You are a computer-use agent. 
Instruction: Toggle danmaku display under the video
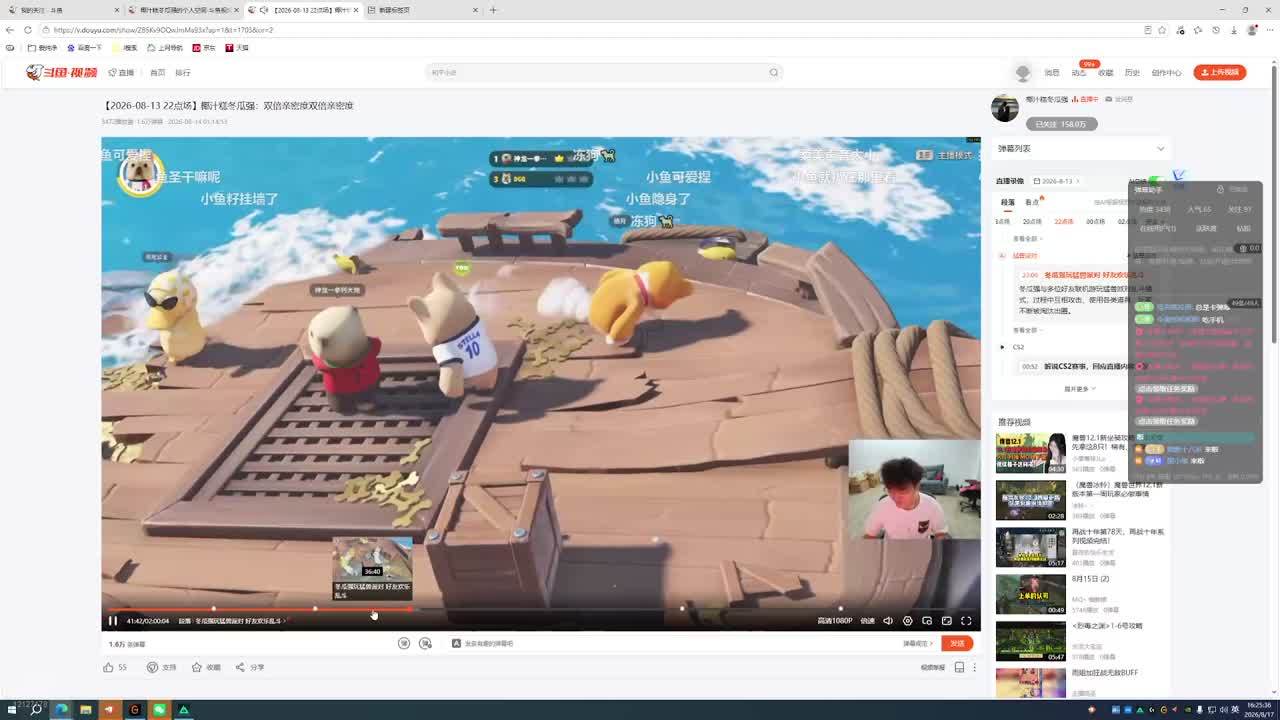(x=404, y=643)
